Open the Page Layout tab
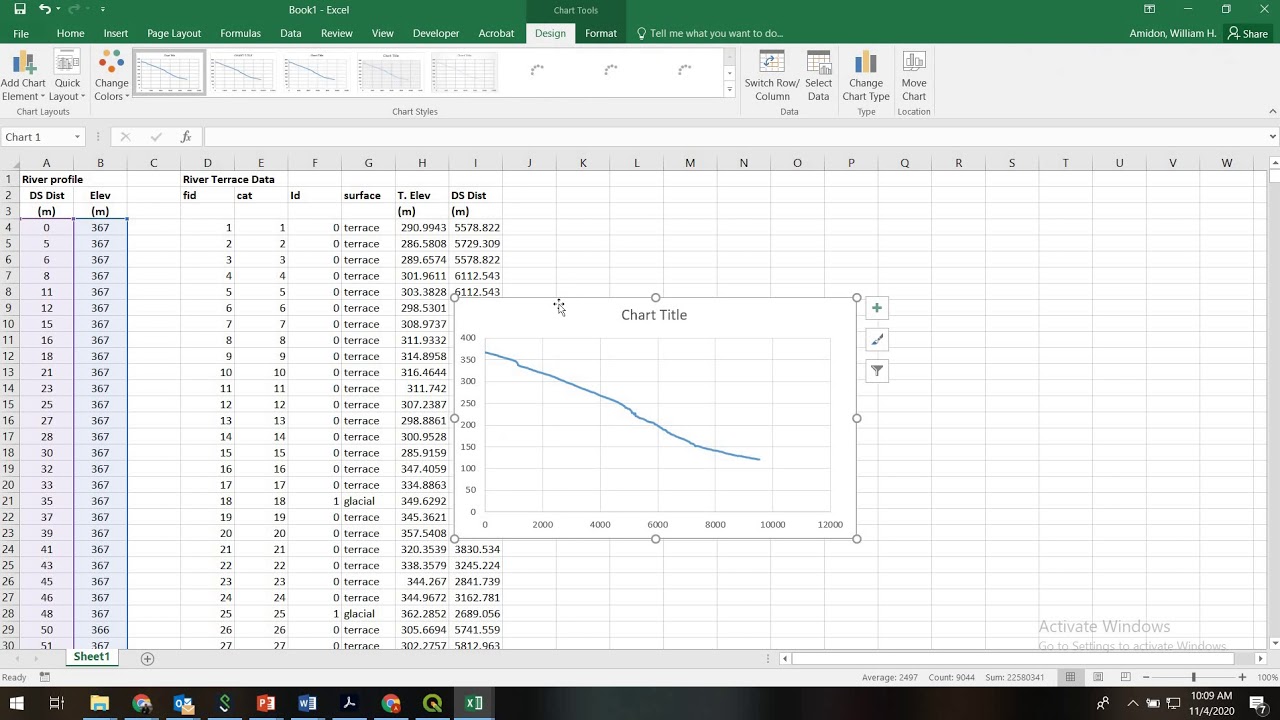Viewport: 1280px width, 720px height. pyautogui.click(x=174, y=33)
